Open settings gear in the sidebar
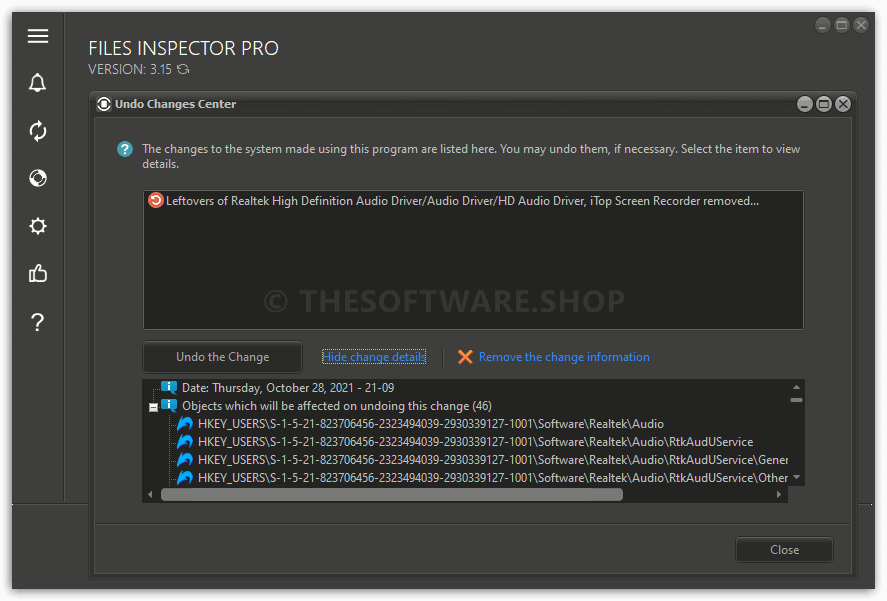The image size is (887, 601). 38,226
